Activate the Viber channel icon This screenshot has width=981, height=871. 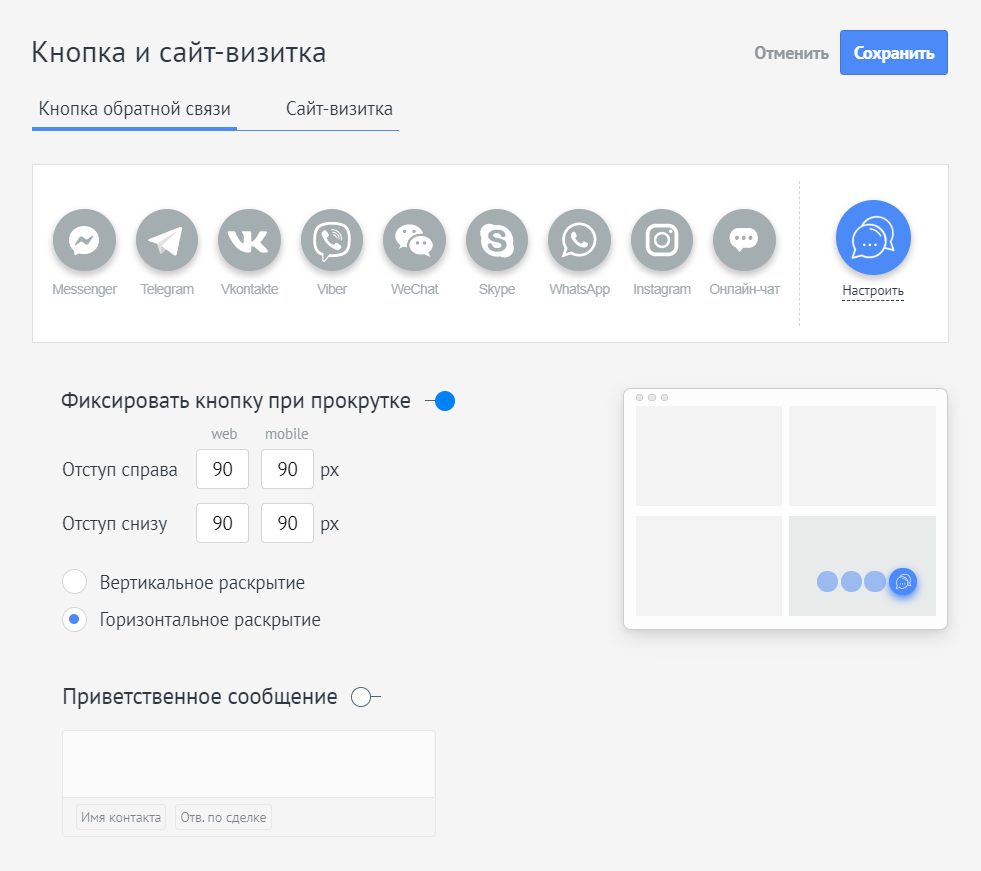tap(332, 240)
